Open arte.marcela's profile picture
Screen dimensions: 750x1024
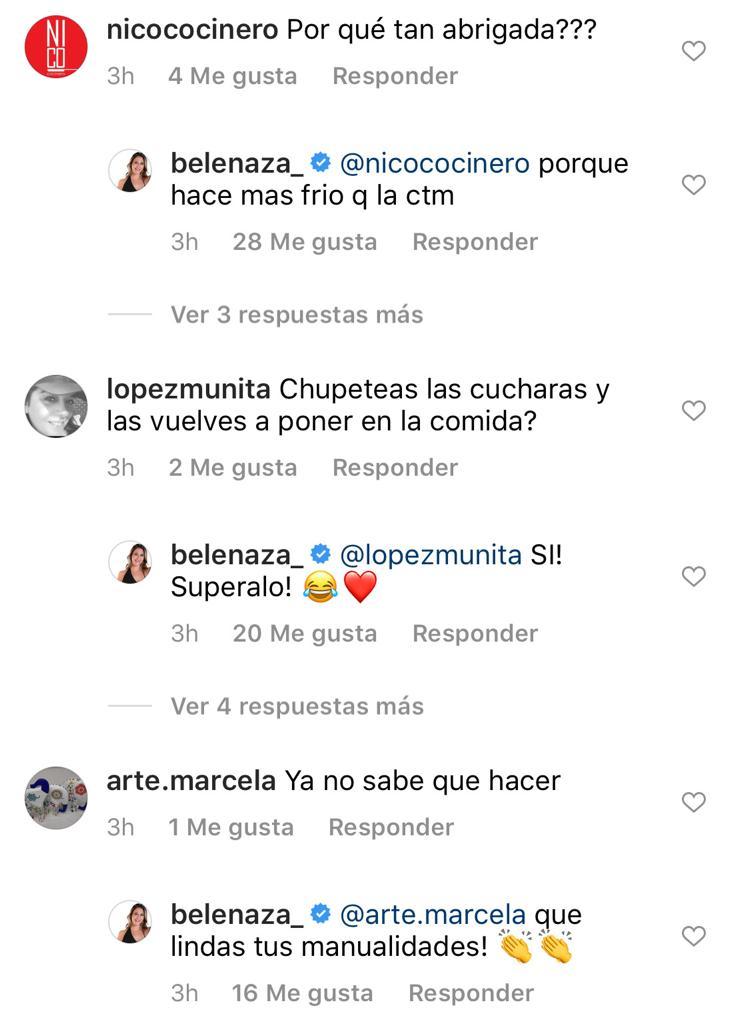click(x=56, y=797)
